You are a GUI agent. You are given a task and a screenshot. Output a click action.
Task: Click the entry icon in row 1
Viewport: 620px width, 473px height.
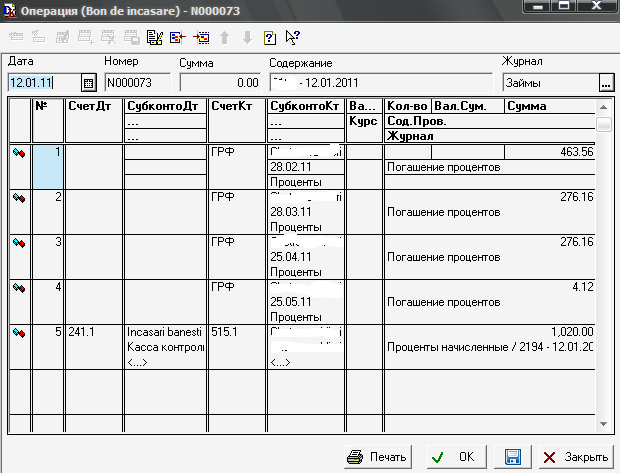click(18, 153)
